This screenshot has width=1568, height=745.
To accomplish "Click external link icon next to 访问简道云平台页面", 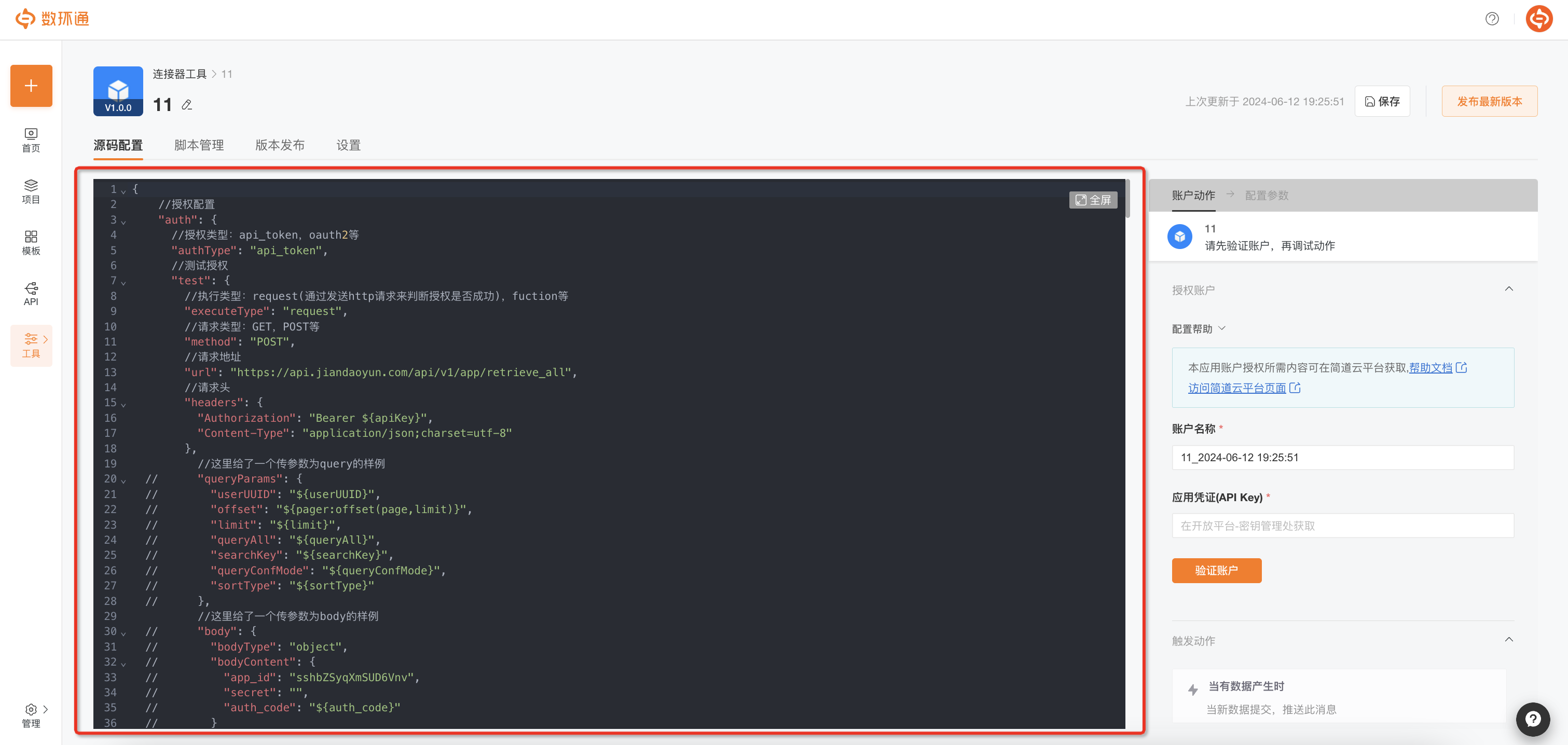I will point(1295,388).
